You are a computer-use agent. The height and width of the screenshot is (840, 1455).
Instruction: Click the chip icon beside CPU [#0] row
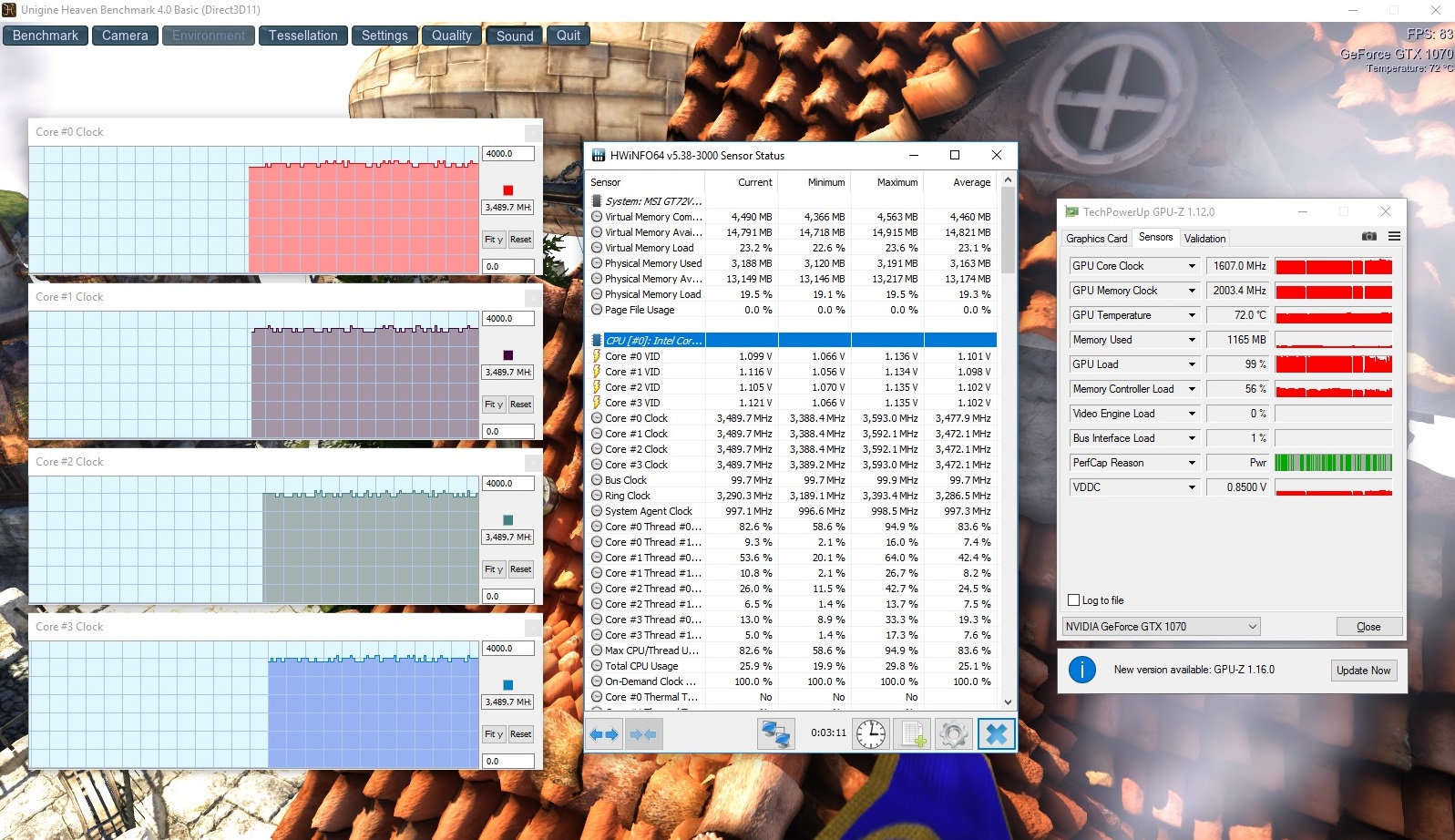coord(597,341)
